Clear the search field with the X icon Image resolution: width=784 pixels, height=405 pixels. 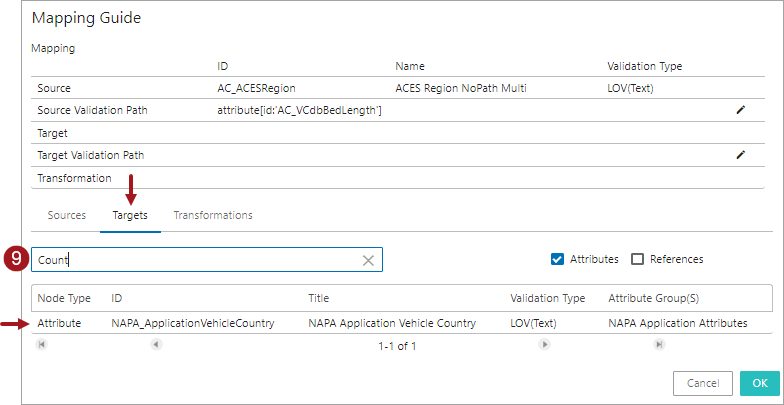368,260
